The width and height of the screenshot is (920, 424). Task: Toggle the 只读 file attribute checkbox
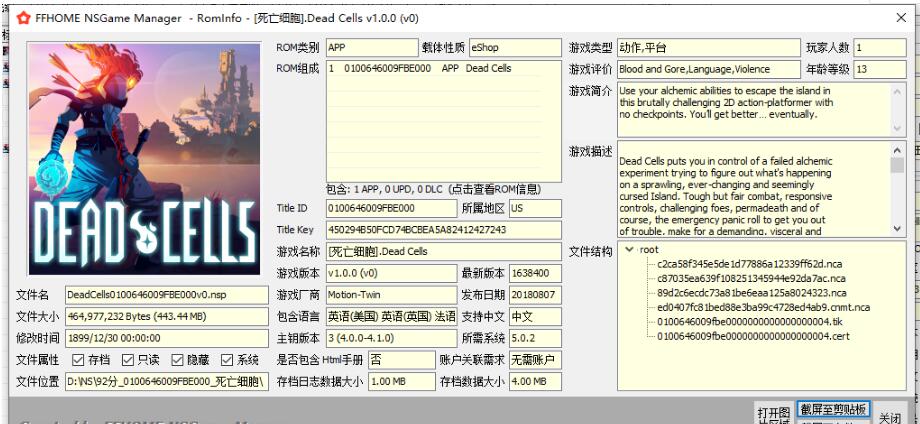(x=128, y=359)
